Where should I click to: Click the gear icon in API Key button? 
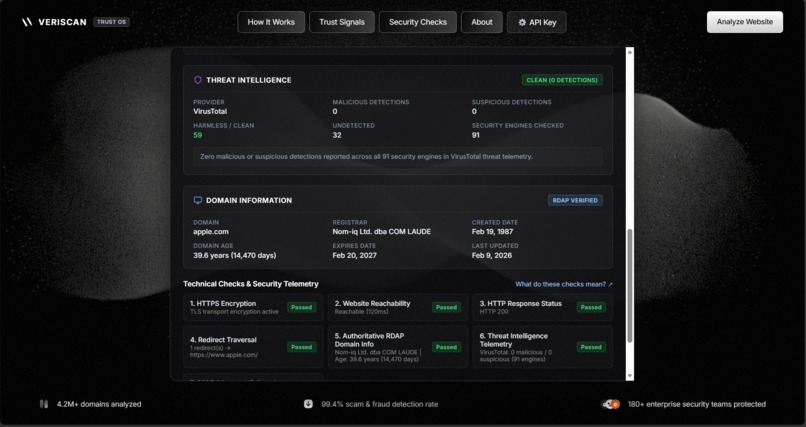pyautogui.click(x=522, y=23)
